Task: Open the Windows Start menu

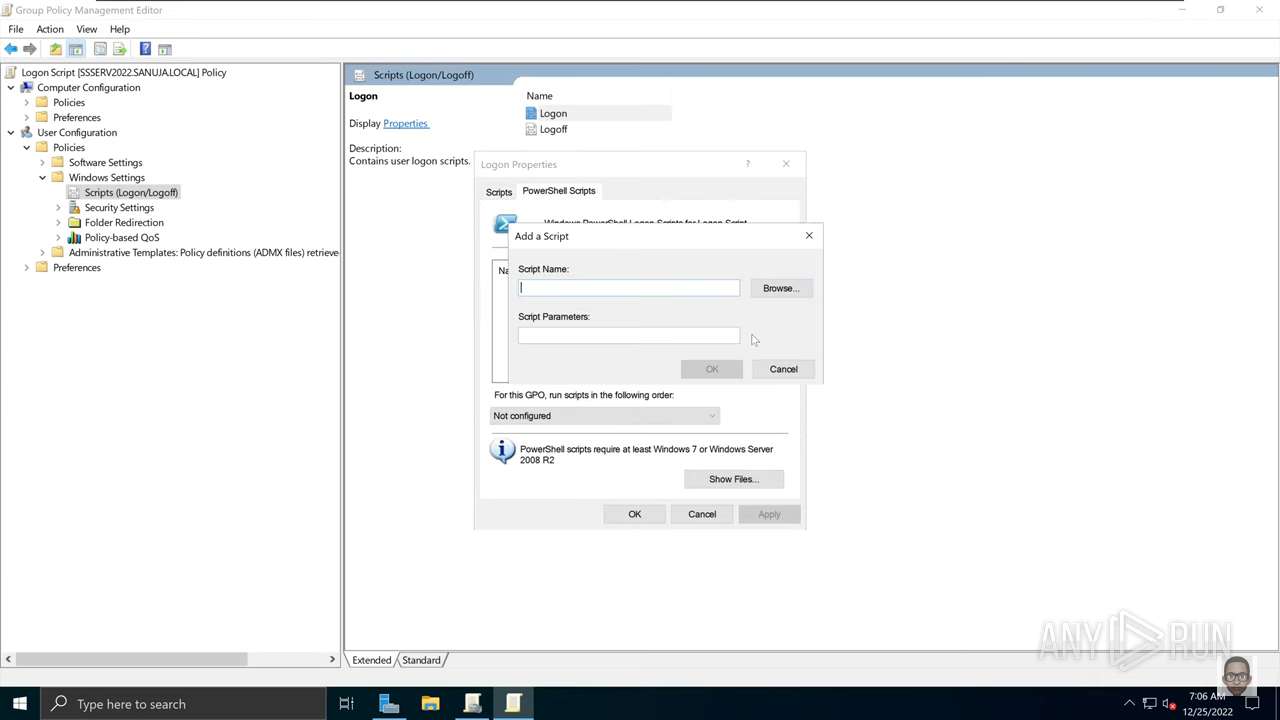Action: point(20,704)
